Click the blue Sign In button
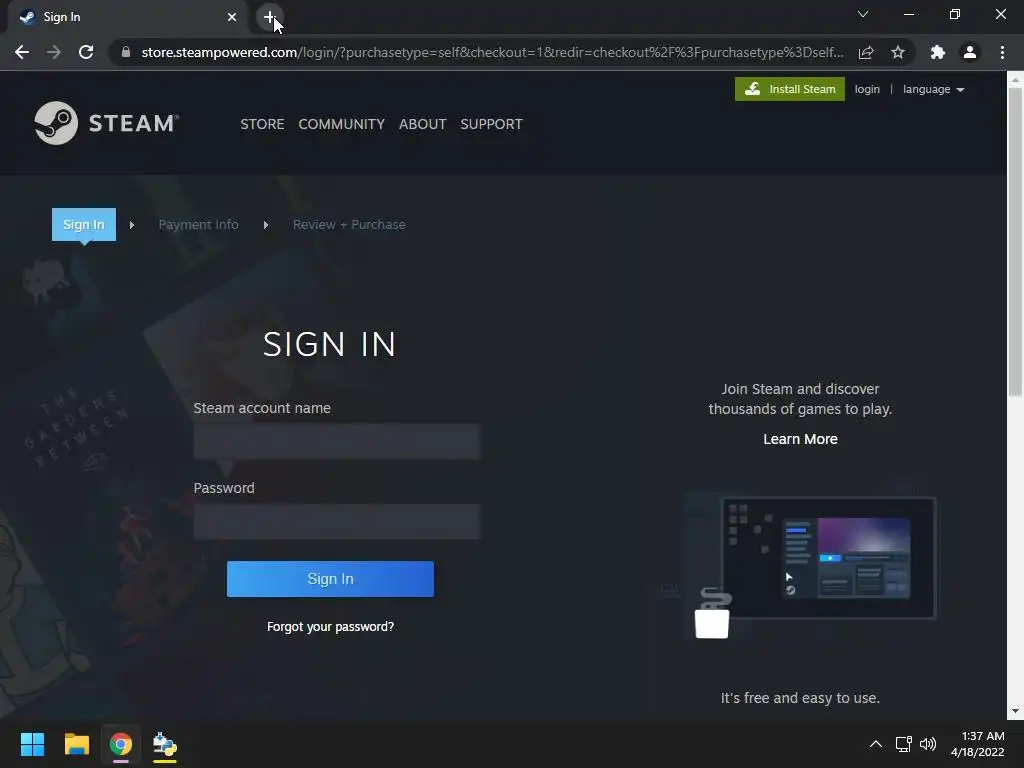Image resolution: width=1024 pixels, height=768 pixels. [x=330, y=579]
